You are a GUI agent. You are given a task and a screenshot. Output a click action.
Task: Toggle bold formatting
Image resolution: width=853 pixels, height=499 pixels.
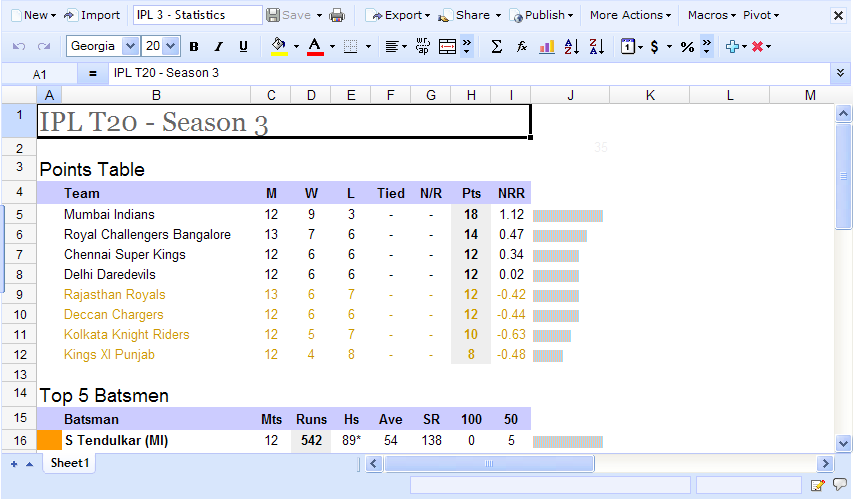click(194, 47)
